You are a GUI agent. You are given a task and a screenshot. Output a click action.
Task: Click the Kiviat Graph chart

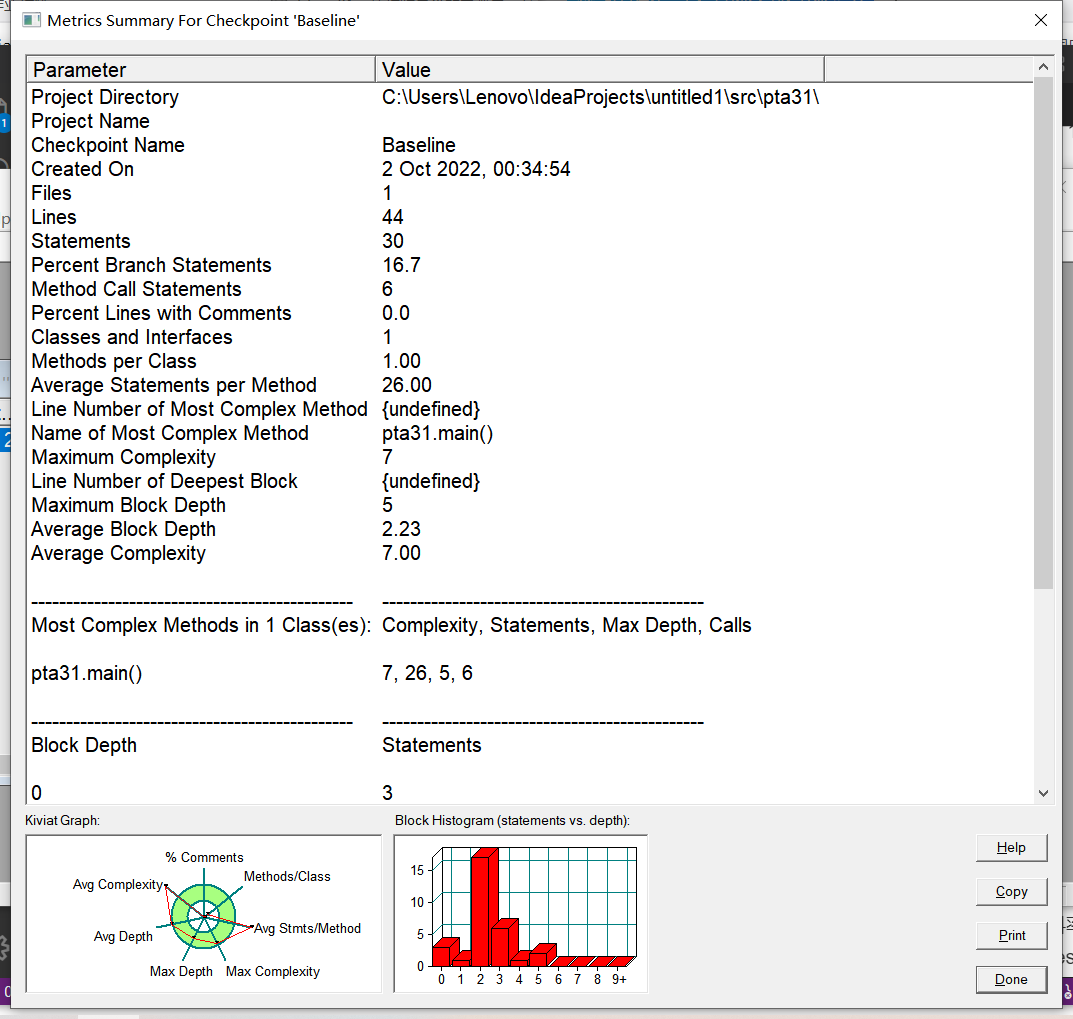(x=203, y=913)
